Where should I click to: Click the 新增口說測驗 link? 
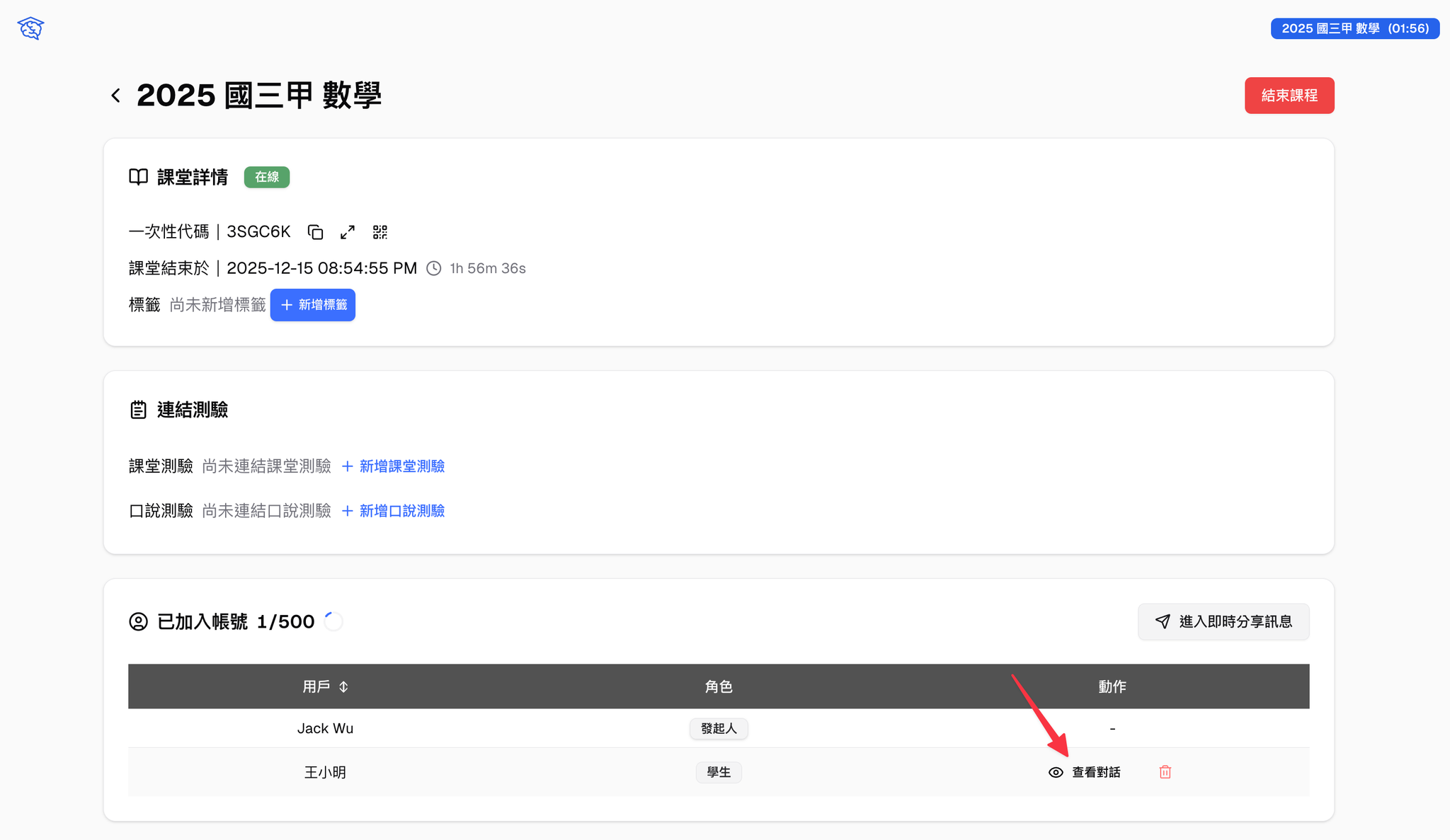[394, 511]
